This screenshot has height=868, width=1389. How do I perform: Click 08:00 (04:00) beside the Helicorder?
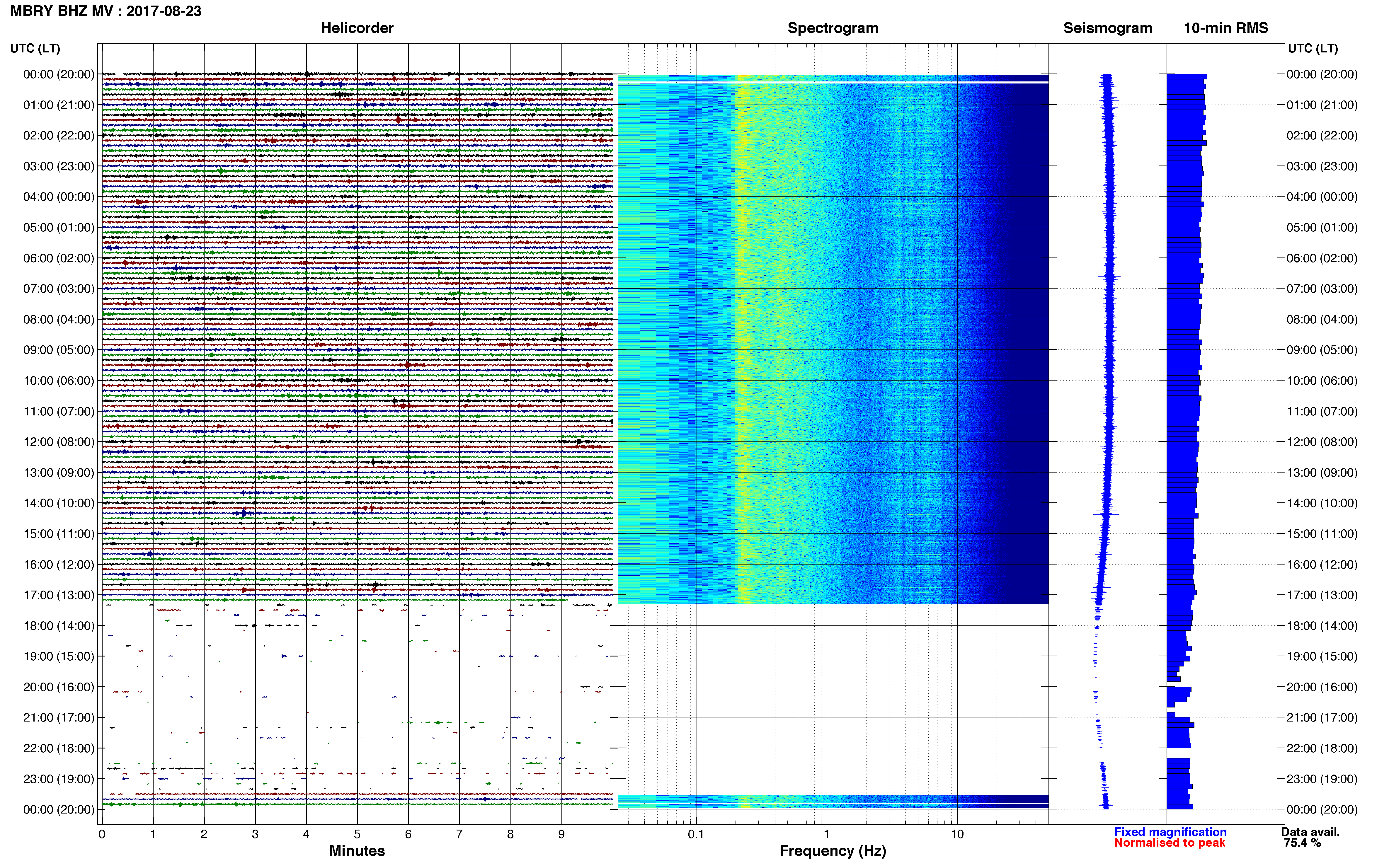click(59, 319)
